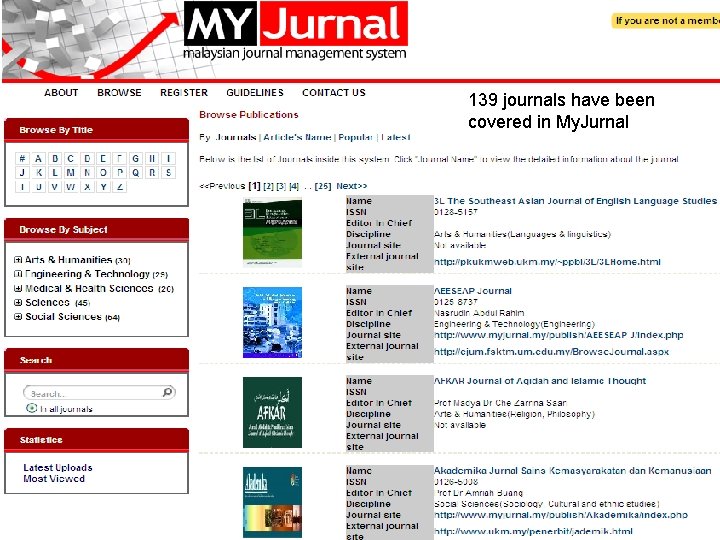Open the AEESEAP Journal cover thumbnail
The image size is (720, 540).
click(272, 322)
